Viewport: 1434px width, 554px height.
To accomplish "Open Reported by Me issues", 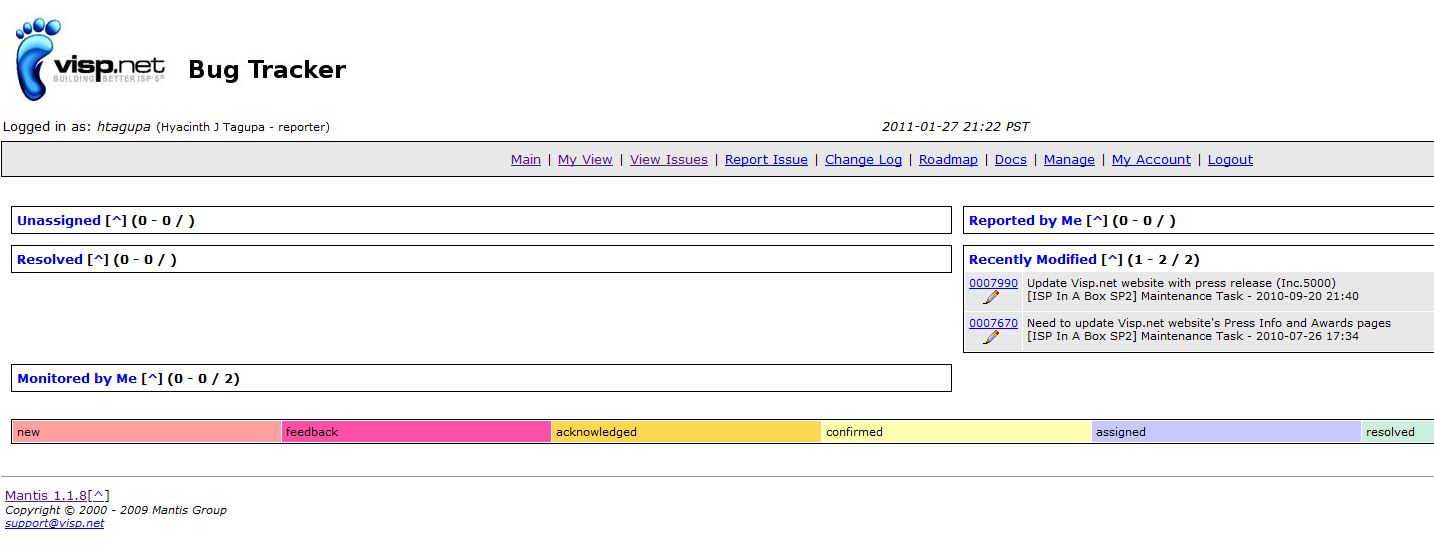I will tap(1025, 220).
